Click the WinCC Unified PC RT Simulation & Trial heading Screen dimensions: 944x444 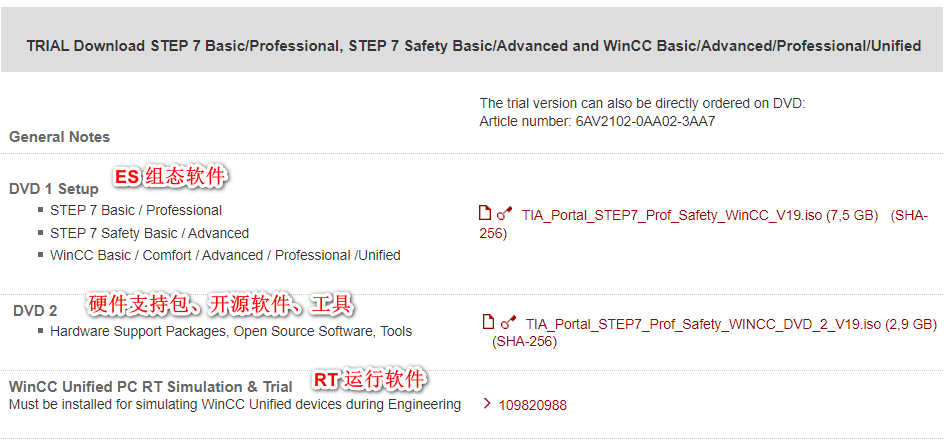pyautogui.click(x=151, y=387)
